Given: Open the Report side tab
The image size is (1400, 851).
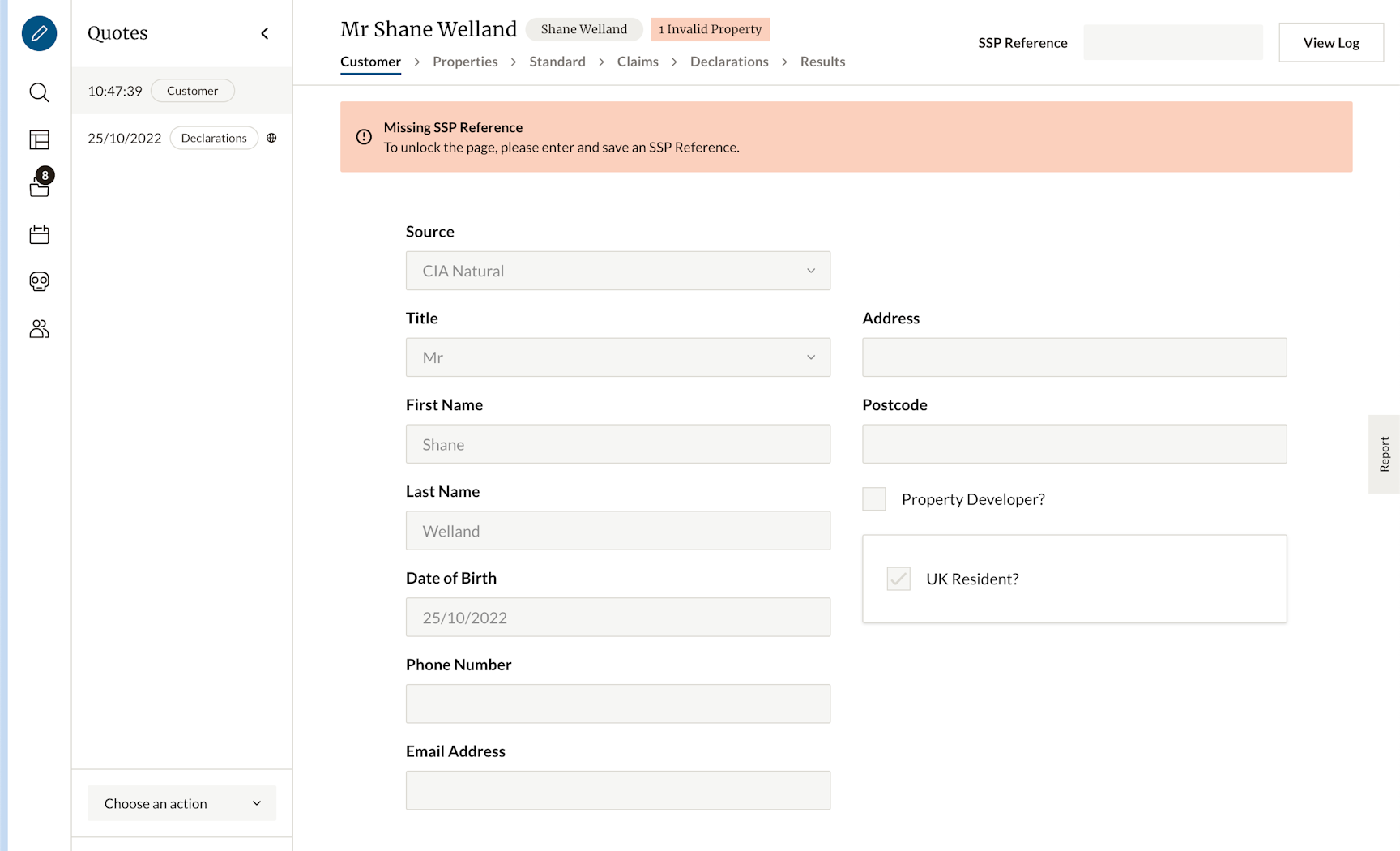Looking at the screenshot, I should pos(1384,454).
